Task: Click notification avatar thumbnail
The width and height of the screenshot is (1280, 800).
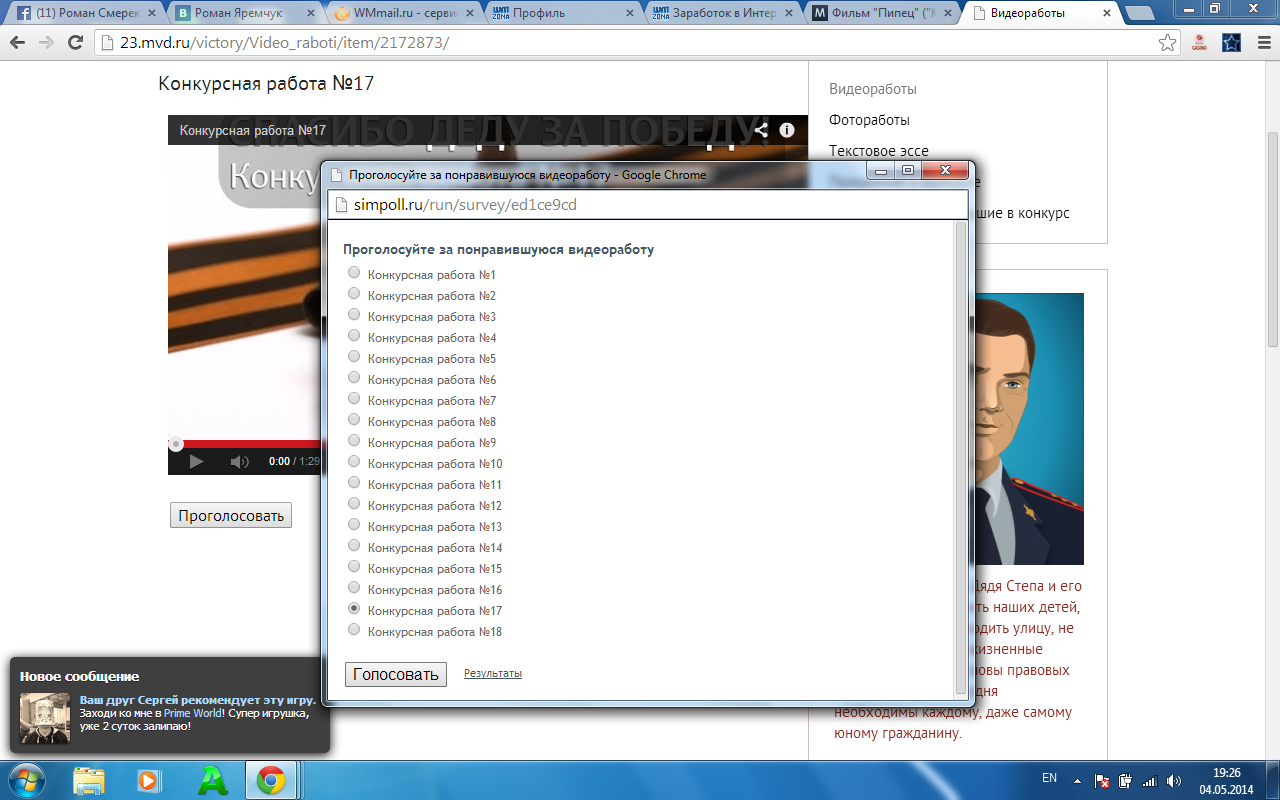Action: 45,718
